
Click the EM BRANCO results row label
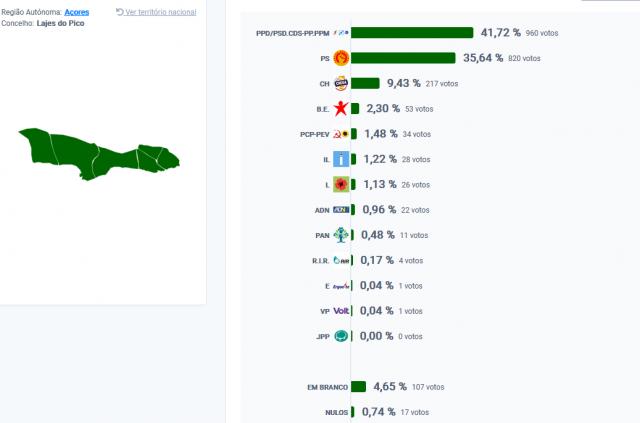pyautogui.click(x=326, y=386)
